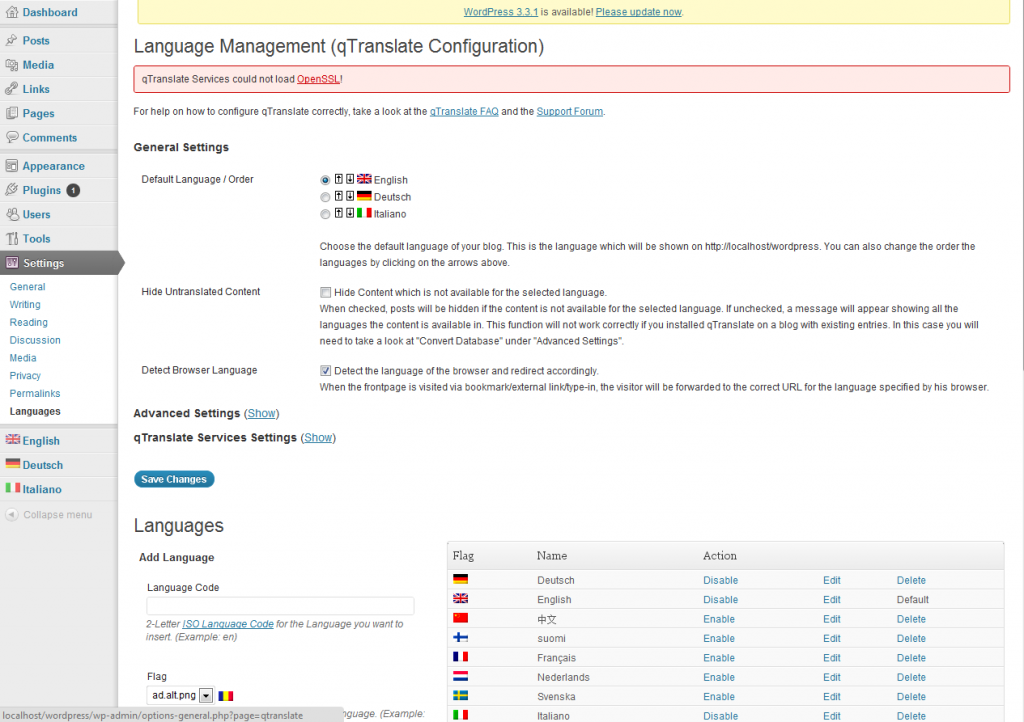Open the Tools menu in sidebar
Screen dimensions: 1024x722
click(x=37, y=239)
